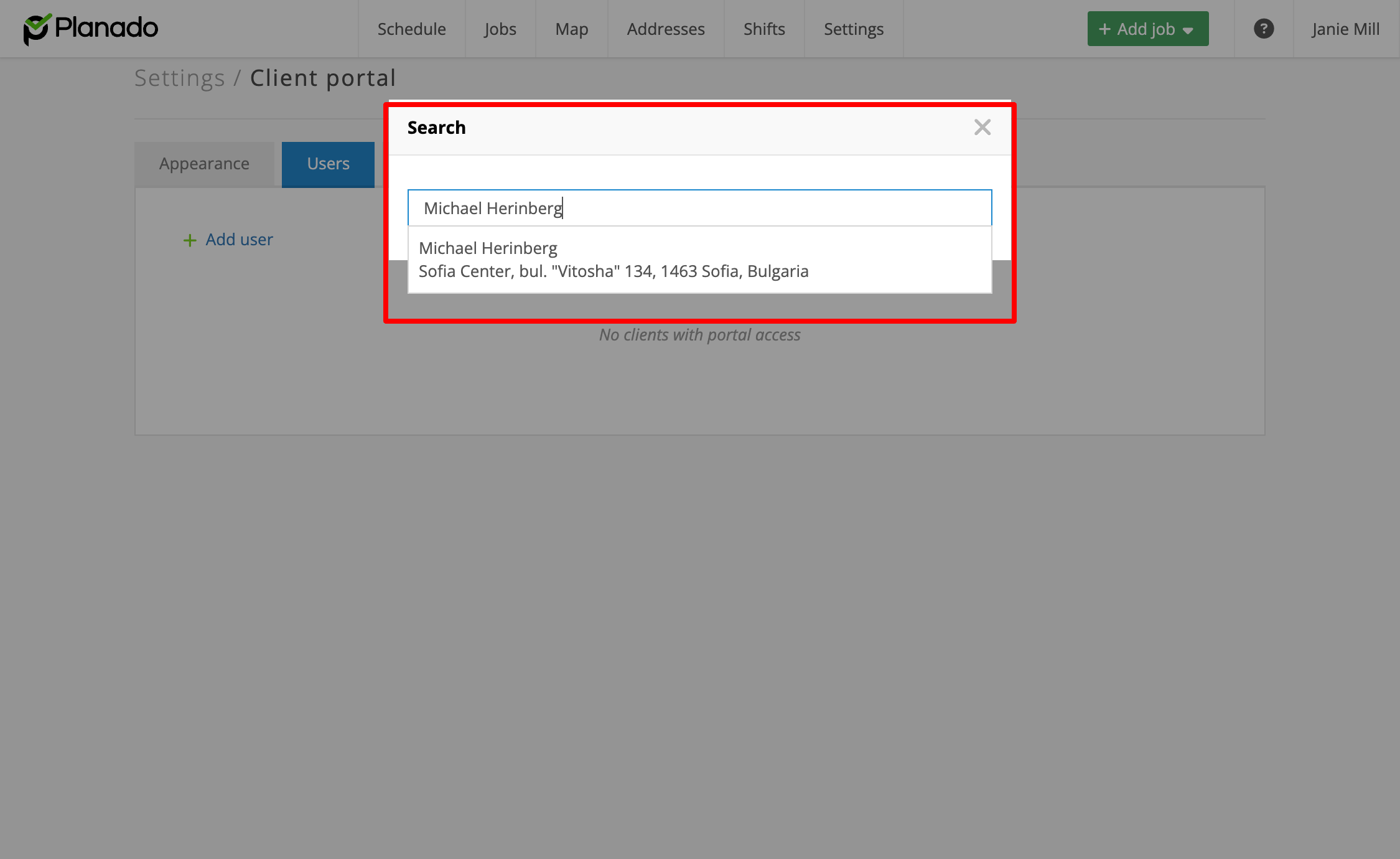The width and height of the screenshot is (1400, 859).
Task: Switch to the Appearance tab
Action: (x=204, y=164)
